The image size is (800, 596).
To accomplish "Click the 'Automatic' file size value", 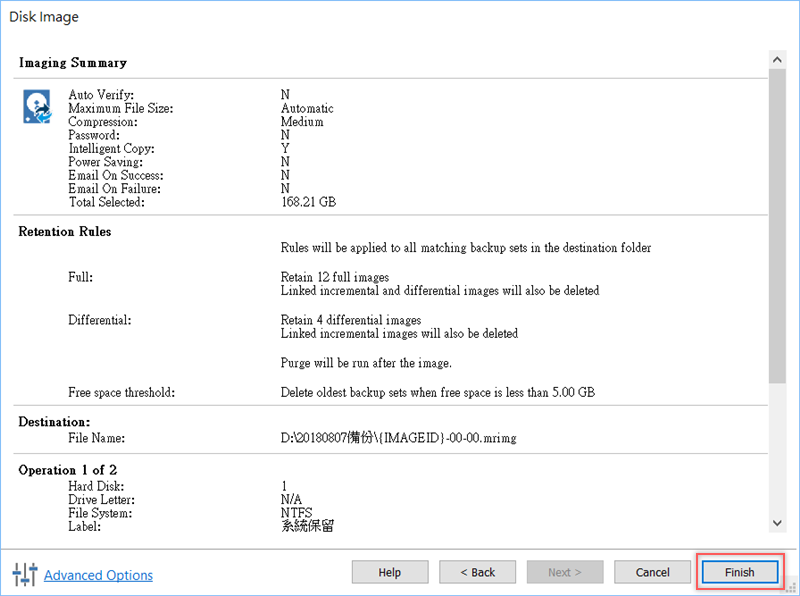I will click(x=307, y=108).
